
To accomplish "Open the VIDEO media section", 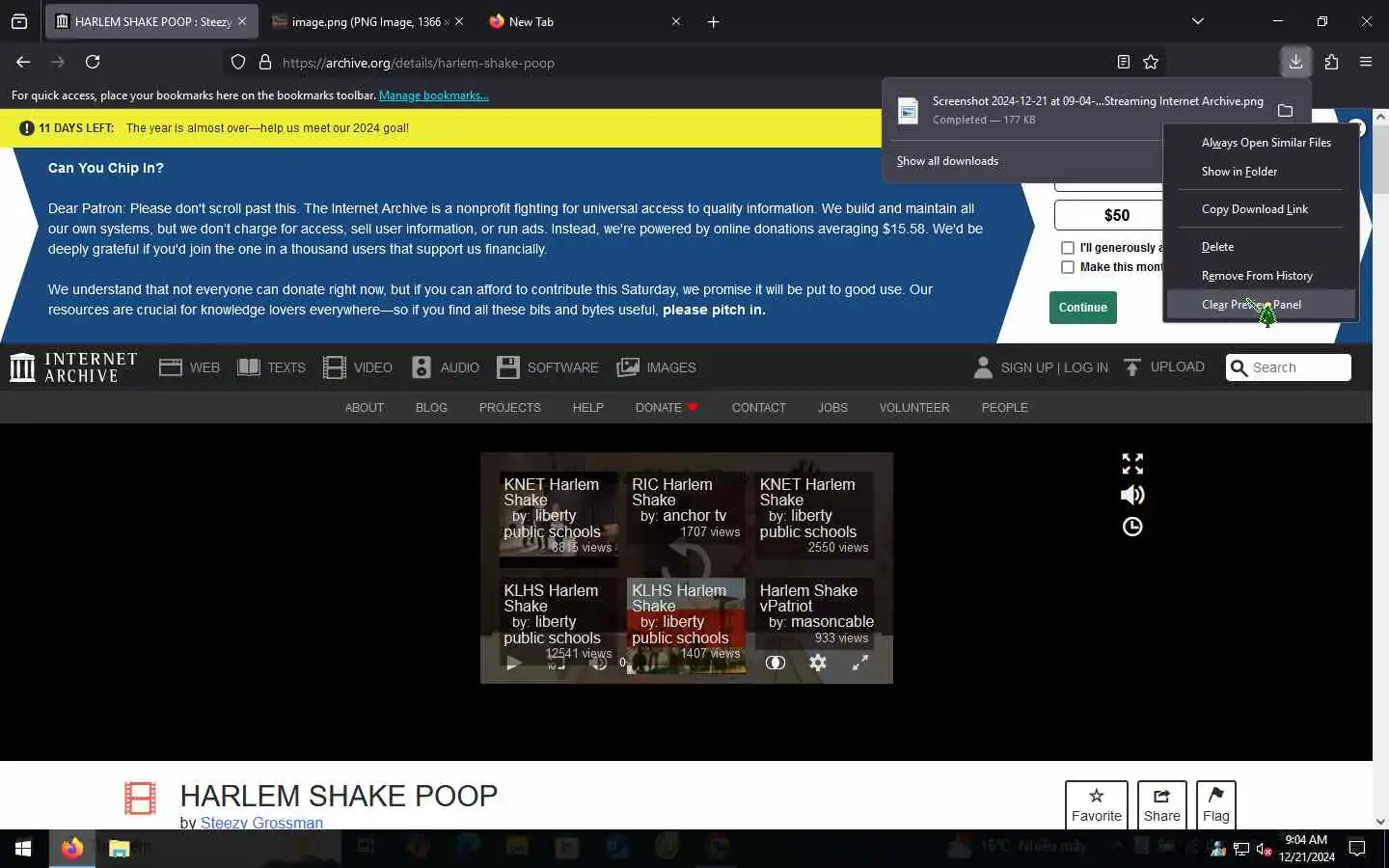I will pyautogui.click(x=358, y=367).
